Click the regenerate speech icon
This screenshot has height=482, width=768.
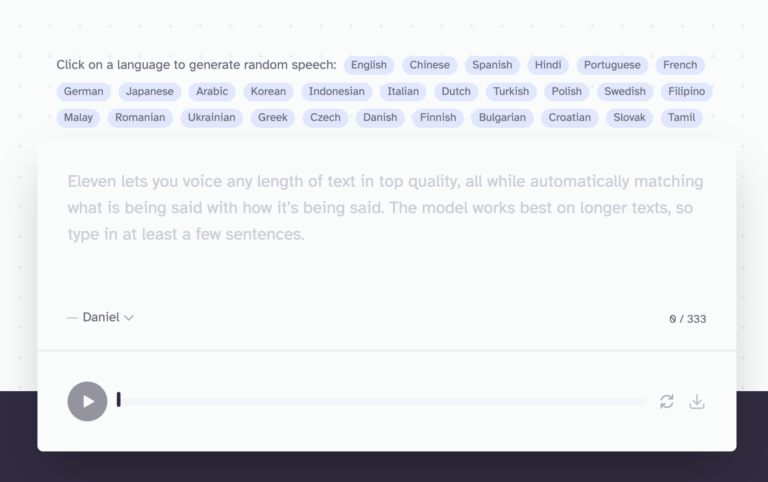pyautogui.click(x=666, y=401)
